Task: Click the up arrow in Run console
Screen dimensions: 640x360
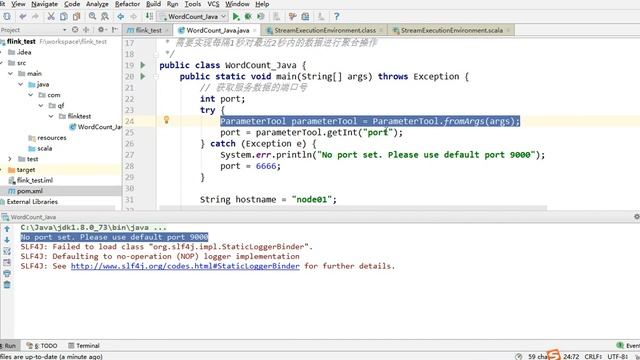Action: pyautogui.click(x=7, y=229)
